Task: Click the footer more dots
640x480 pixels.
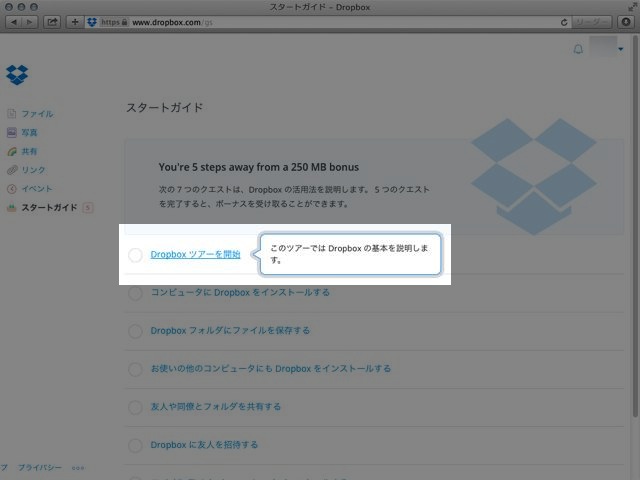Action: [x=78, y=468]
